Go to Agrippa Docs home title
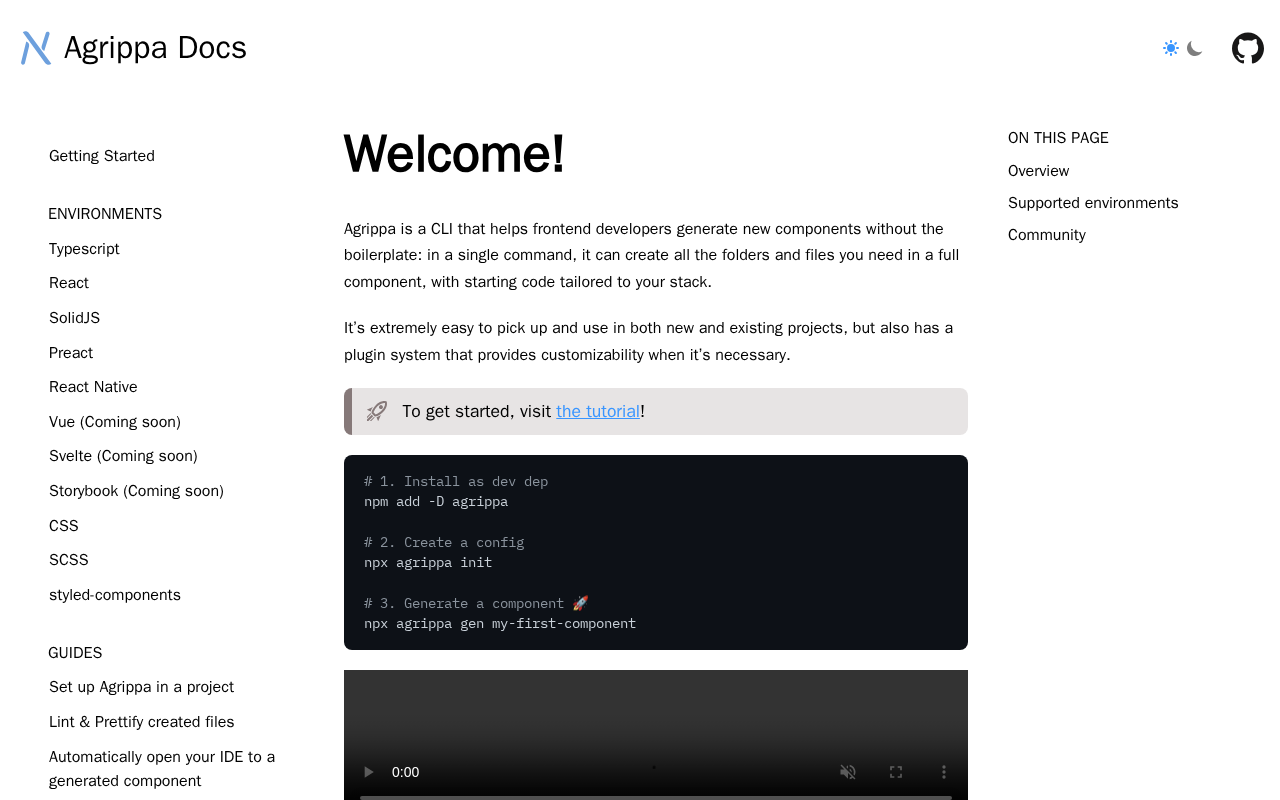This screenshot has height=800, width=1280. pos(155,48)
